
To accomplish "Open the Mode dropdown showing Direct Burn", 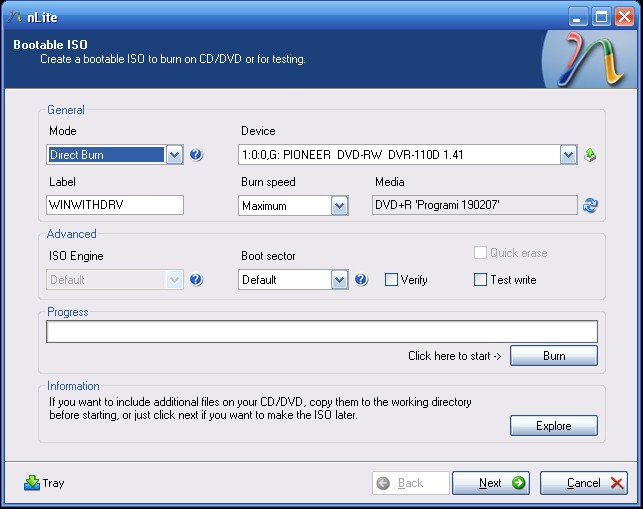I will [115, 155].
